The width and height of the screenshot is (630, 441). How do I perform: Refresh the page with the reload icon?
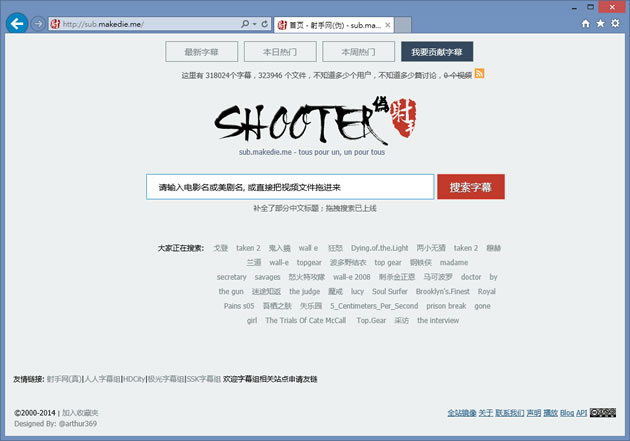[265, 24]
